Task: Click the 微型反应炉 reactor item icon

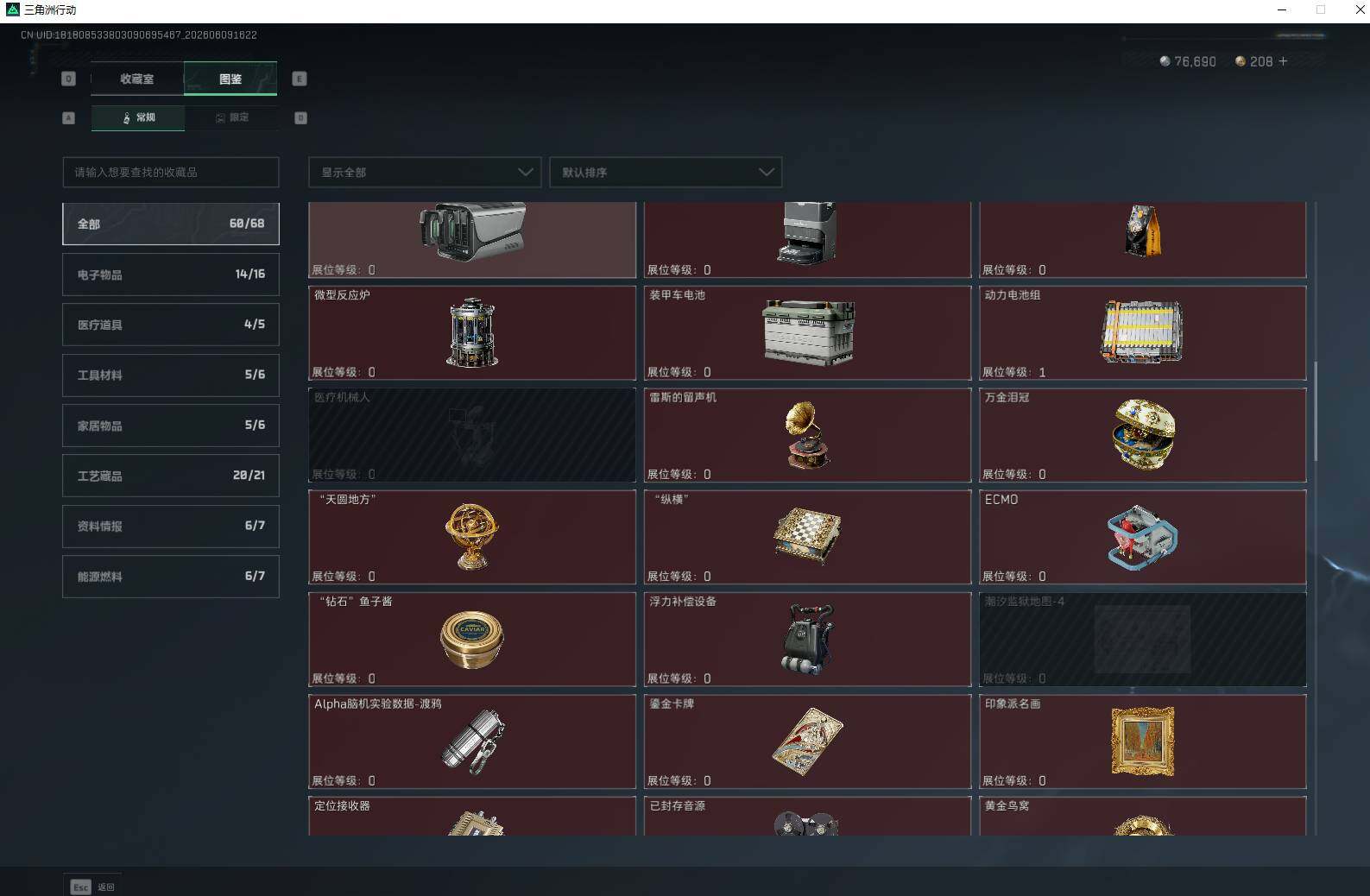Action: (x=472, y=332)
